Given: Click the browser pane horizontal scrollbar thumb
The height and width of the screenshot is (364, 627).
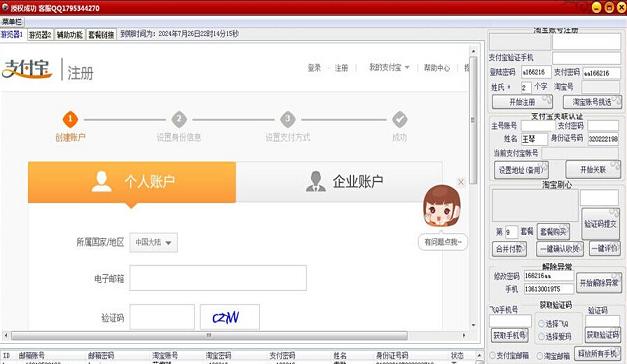Looking at the screenshot, I should [x=209, y=335].
